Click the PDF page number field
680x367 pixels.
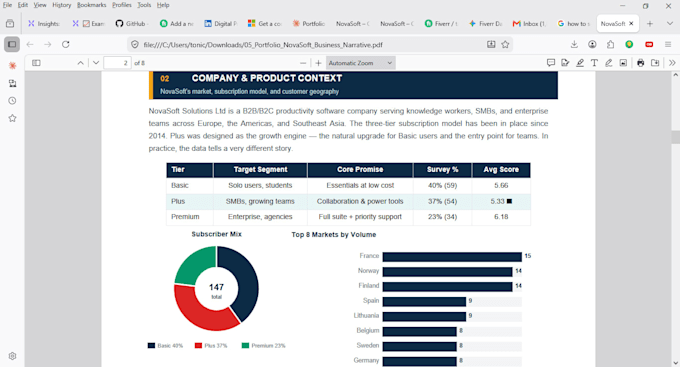tap(117, 63)
